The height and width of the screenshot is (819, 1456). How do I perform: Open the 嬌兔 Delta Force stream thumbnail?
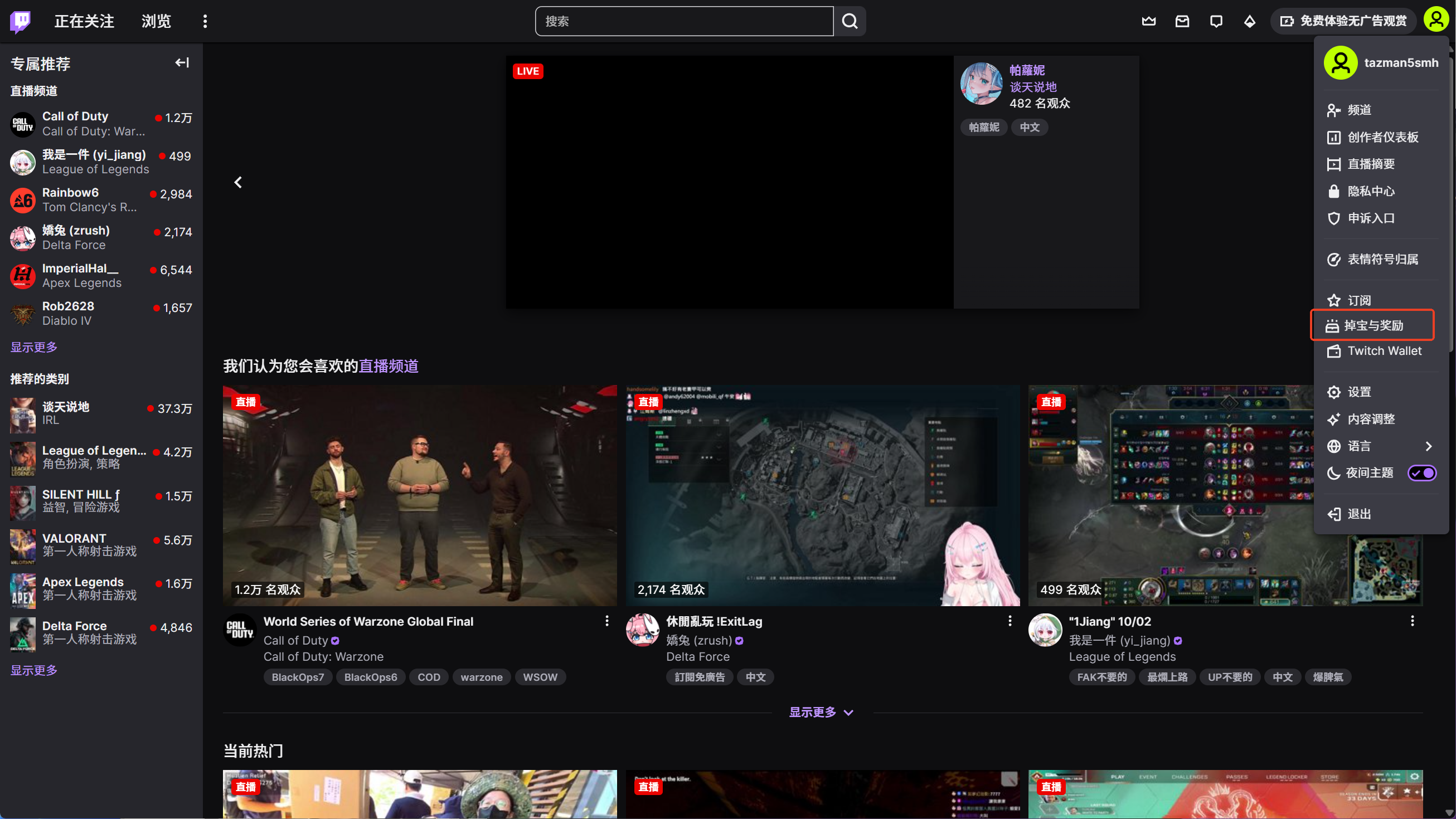coord(822,495)
